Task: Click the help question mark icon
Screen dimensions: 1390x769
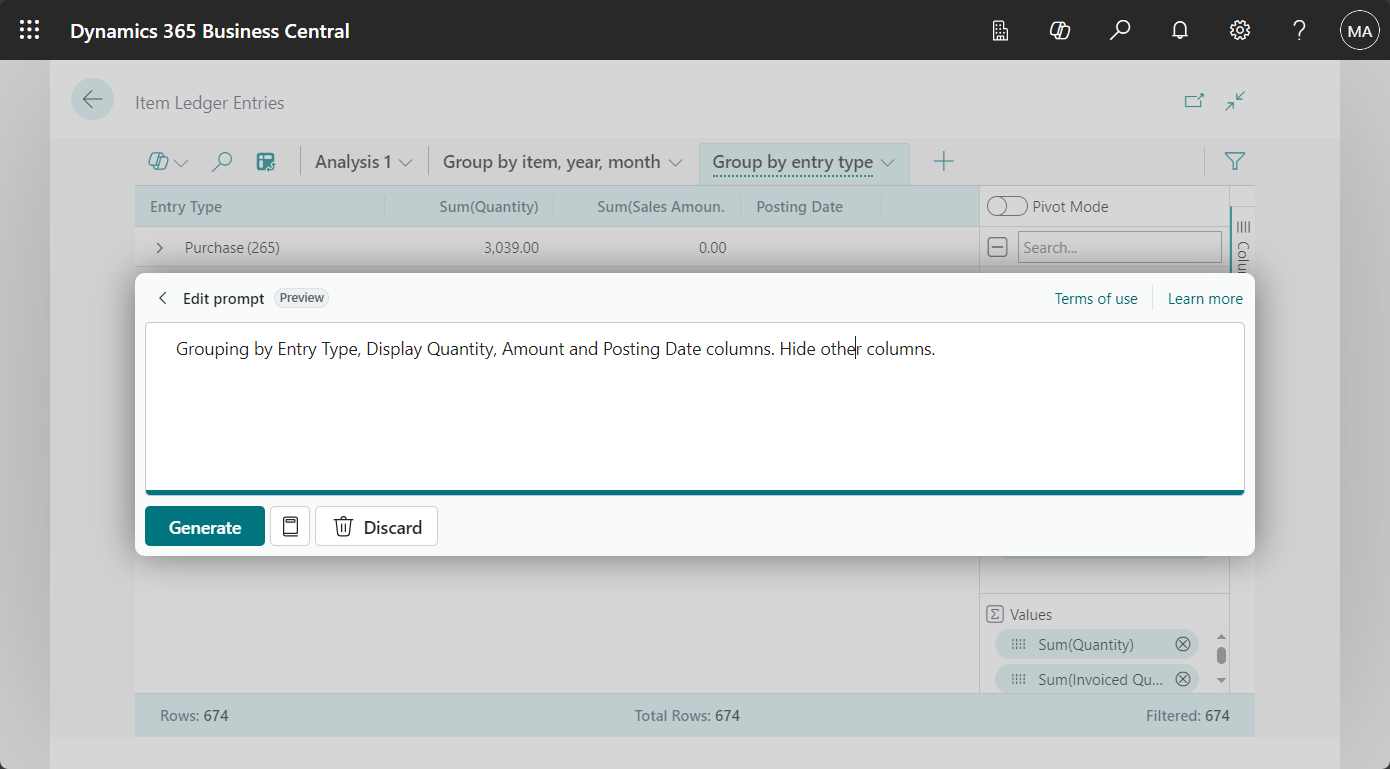Action: tap(1299, 30)
